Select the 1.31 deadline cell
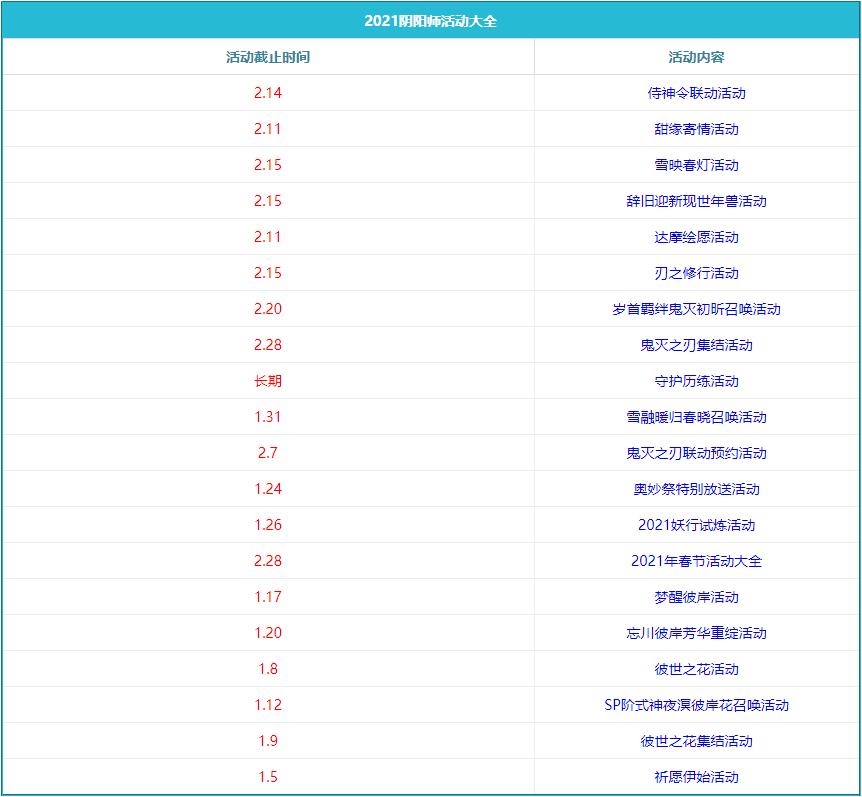 click(268, 417)
